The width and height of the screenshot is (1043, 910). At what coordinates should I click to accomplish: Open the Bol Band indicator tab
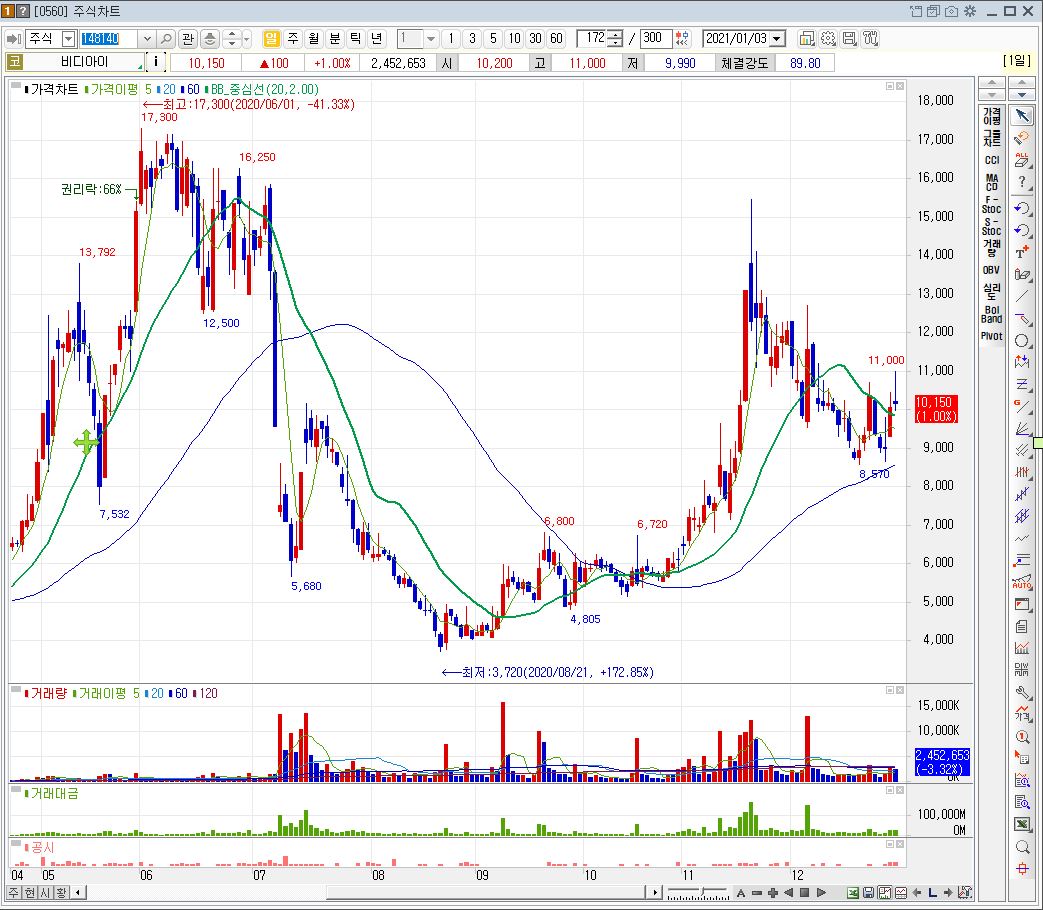click(992, 314)
